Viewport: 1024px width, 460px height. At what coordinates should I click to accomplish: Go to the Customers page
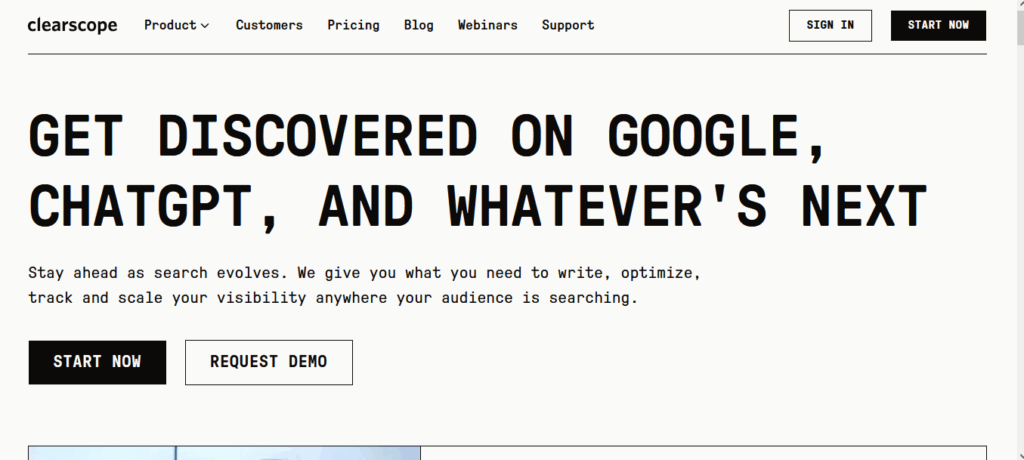pos(269,25)
